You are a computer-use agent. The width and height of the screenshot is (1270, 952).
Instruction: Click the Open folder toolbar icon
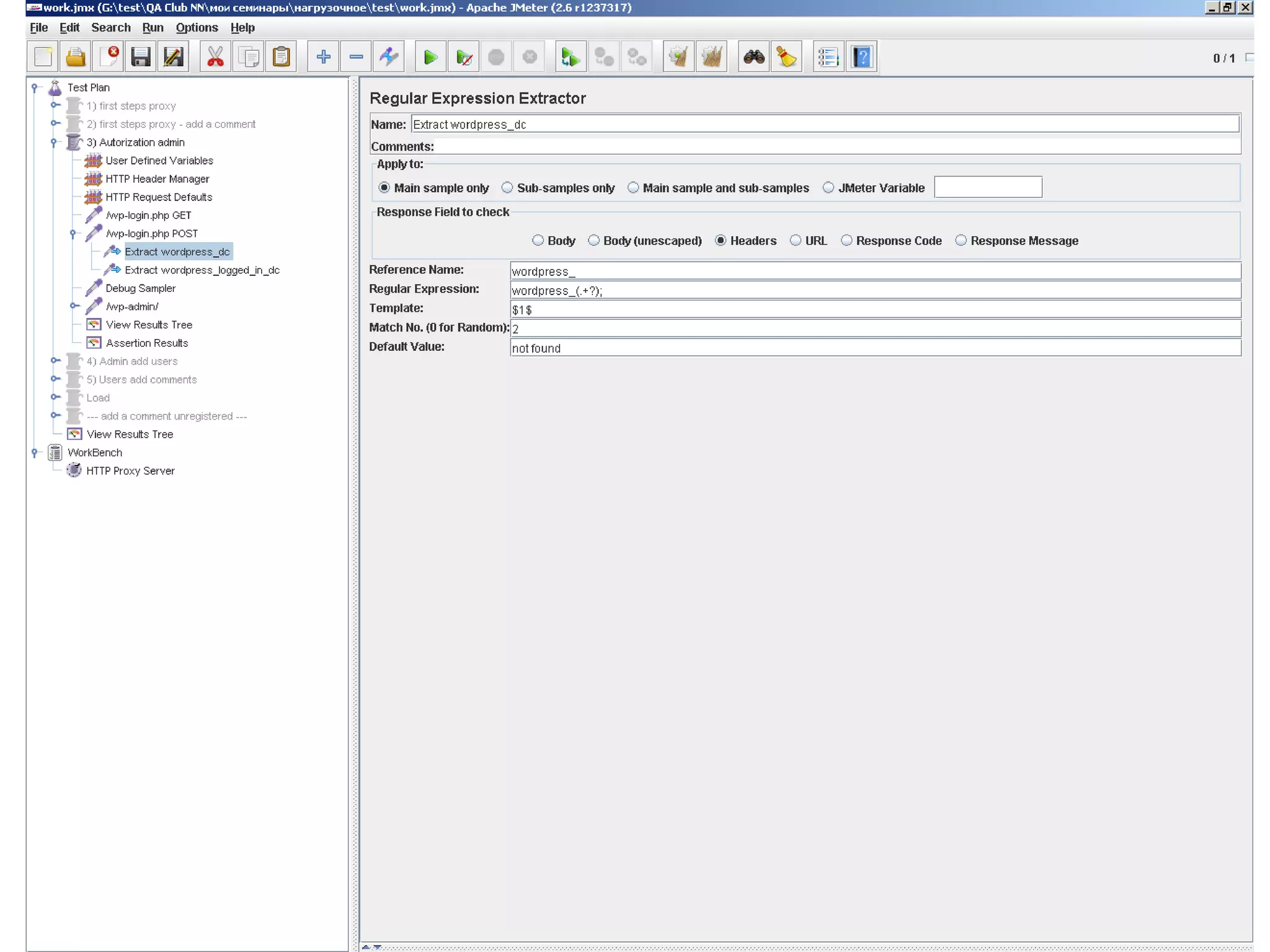coord(76,58)
